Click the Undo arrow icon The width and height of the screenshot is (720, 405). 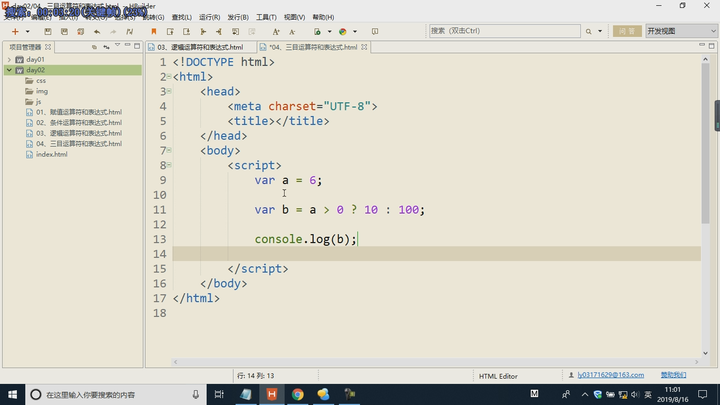[97, 32]
